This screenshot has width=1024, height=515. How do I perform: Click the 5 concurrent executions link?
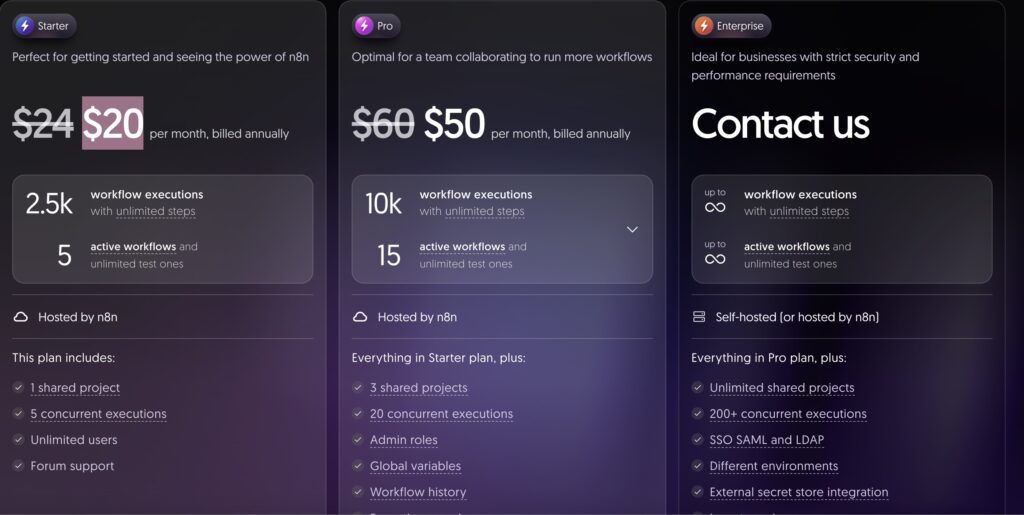98,414
